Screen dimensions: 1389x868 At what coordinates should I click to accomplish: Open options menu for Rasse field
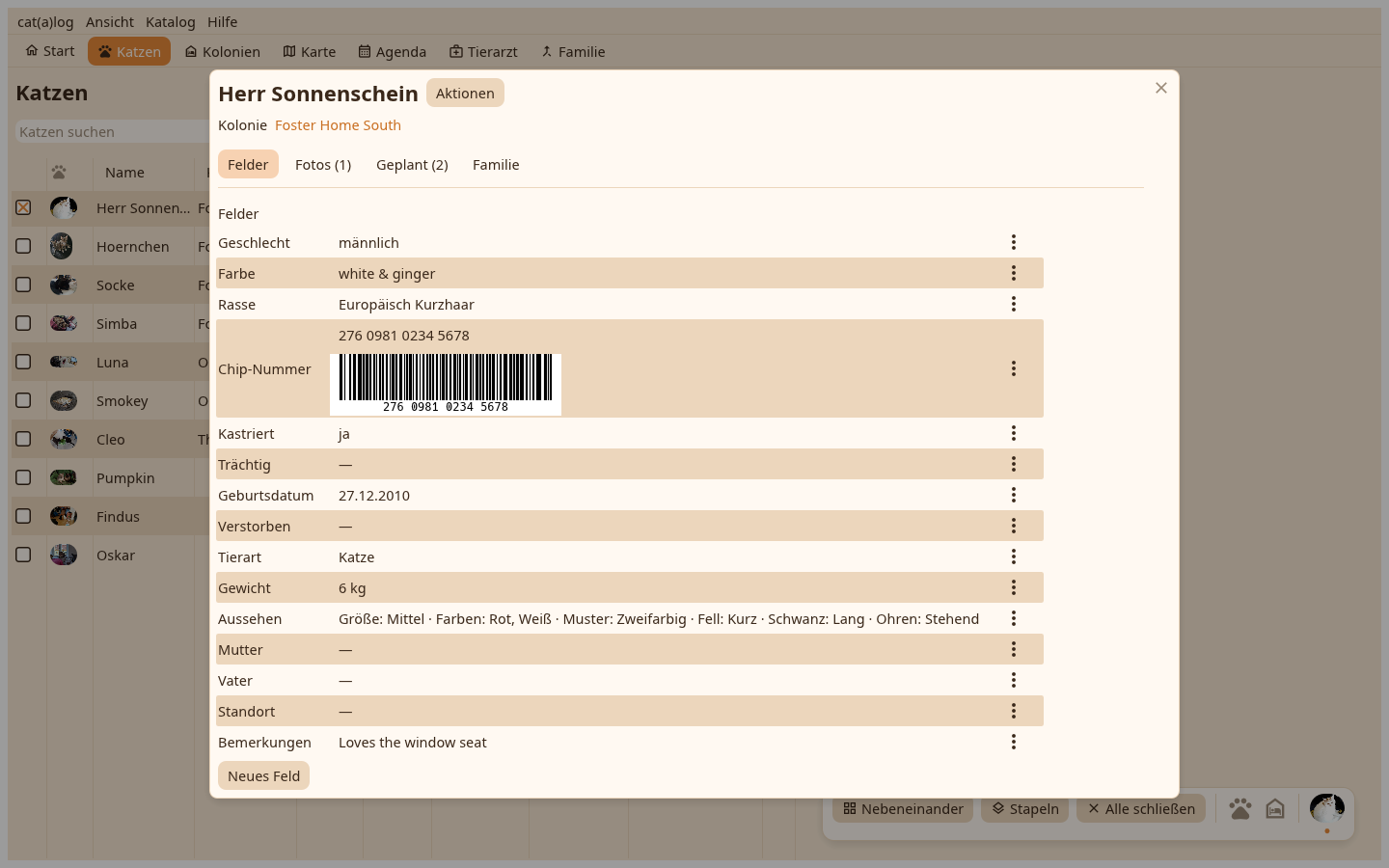1014,304
